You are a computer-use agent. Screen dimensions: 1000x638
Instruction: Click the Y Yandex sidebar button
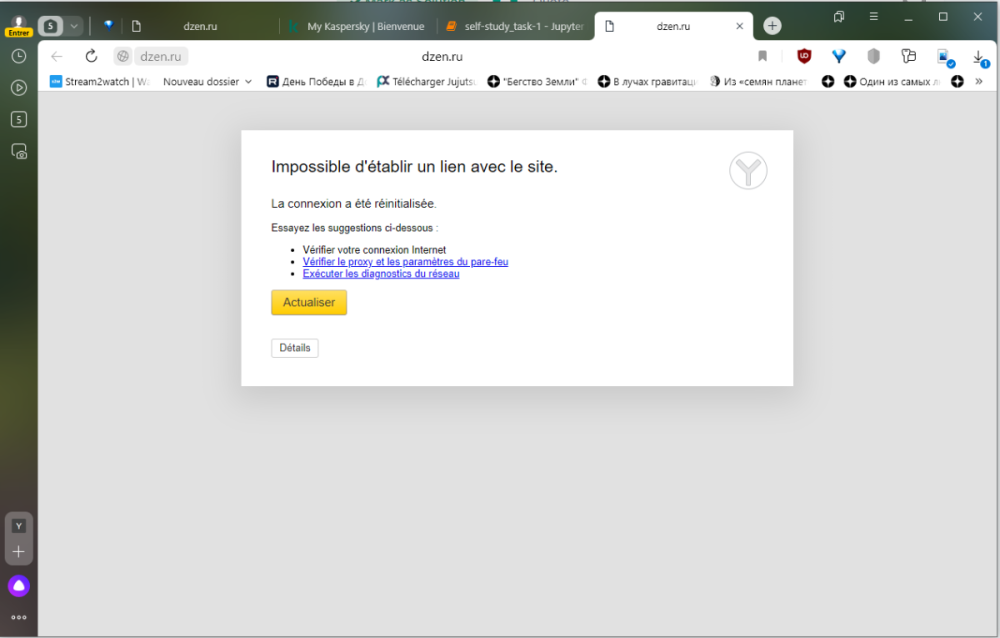coord(18,526)
